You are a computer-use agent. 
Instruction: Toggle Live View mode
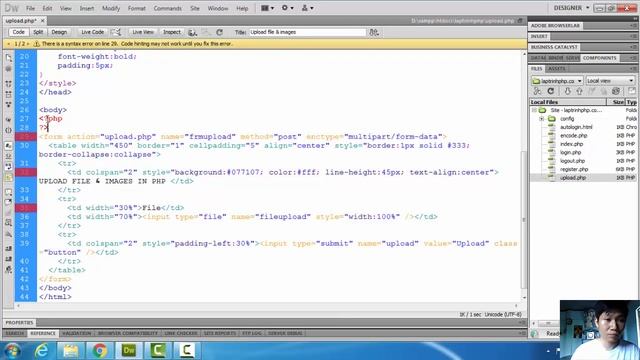[143, 32]
